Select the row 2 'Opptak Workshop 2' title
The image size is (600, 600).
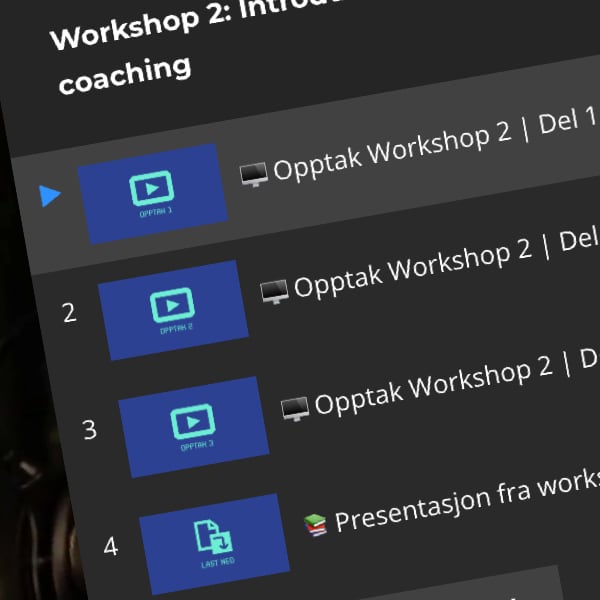pyautogui.click(x=447, y=262)
